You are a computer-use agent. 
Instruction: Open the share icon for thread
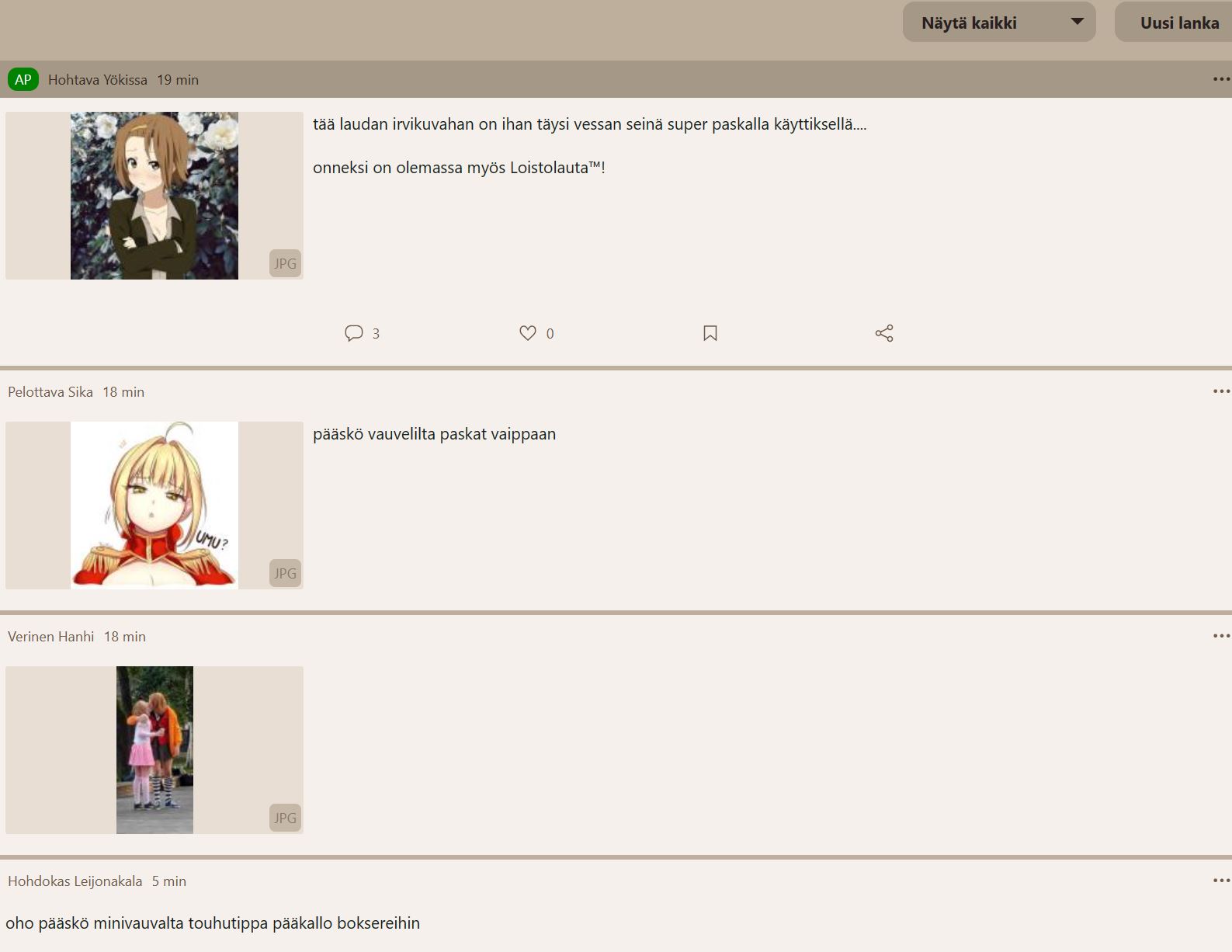click(x=884, y=333)
